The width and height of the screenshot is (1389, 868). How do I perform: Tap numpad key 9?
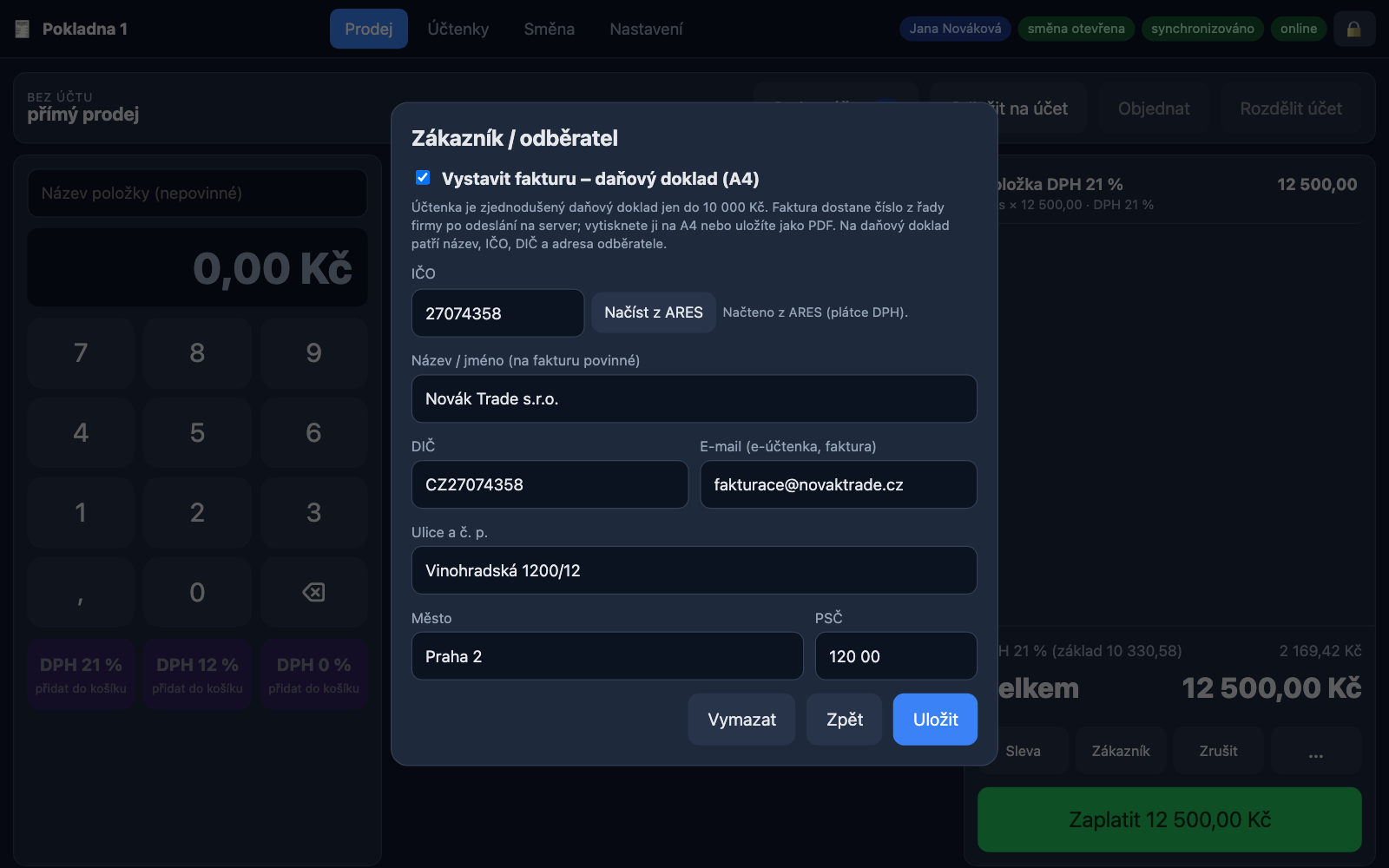[313, 352]
